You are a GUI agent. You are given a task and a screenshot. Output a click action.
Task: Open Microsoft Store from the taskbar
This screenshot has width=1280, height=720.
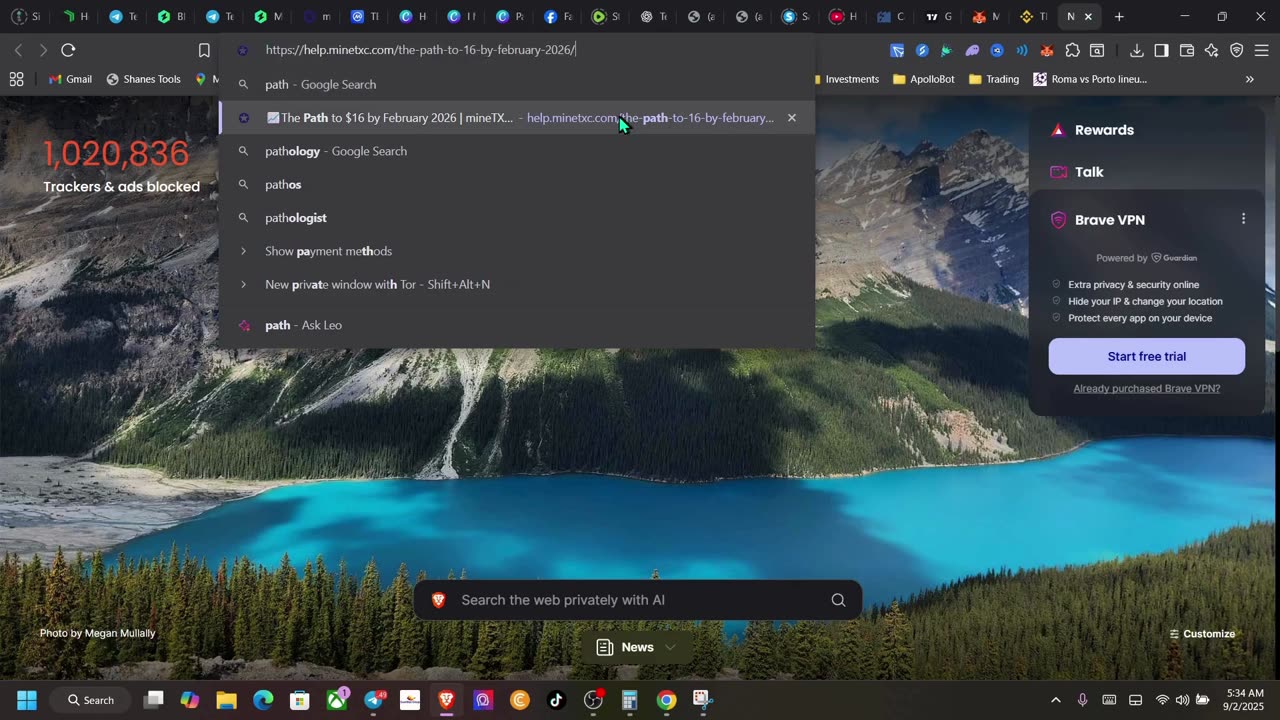click(299, 700)
